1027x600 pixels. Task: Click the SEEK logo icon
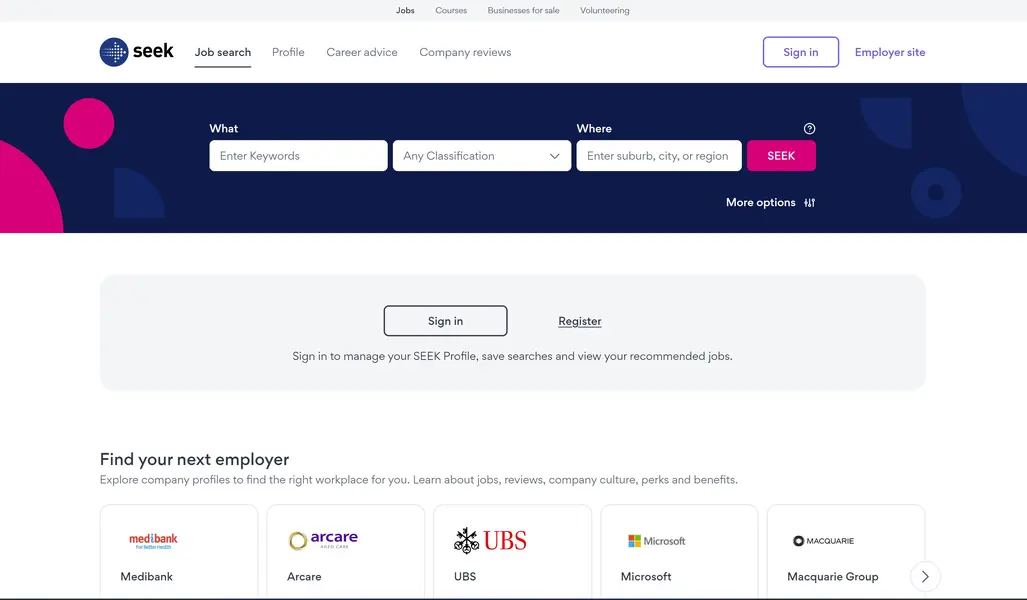click(114, 52)
